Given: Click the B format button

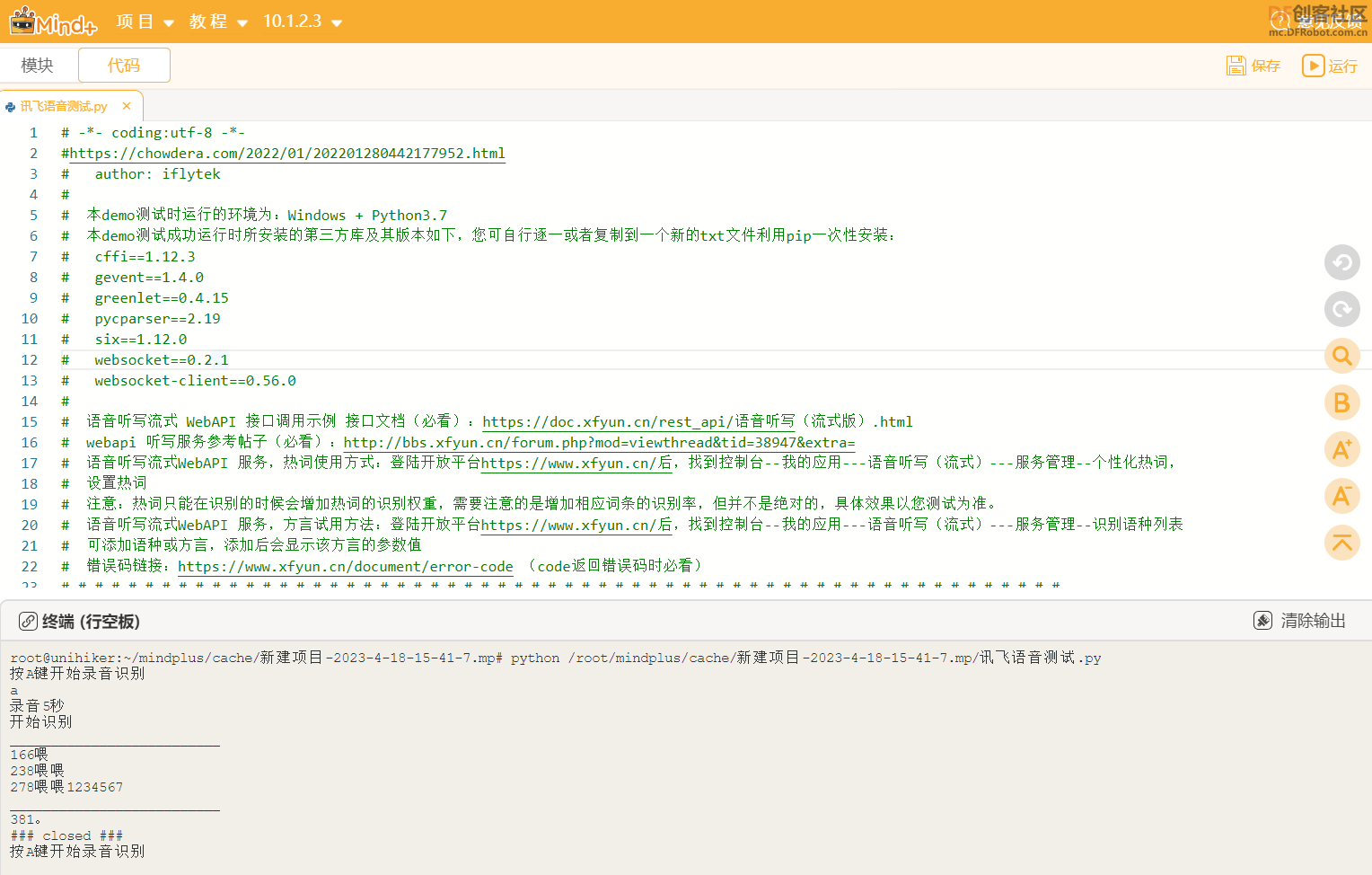Looking at the screenshot, I should coord(1342,402).
